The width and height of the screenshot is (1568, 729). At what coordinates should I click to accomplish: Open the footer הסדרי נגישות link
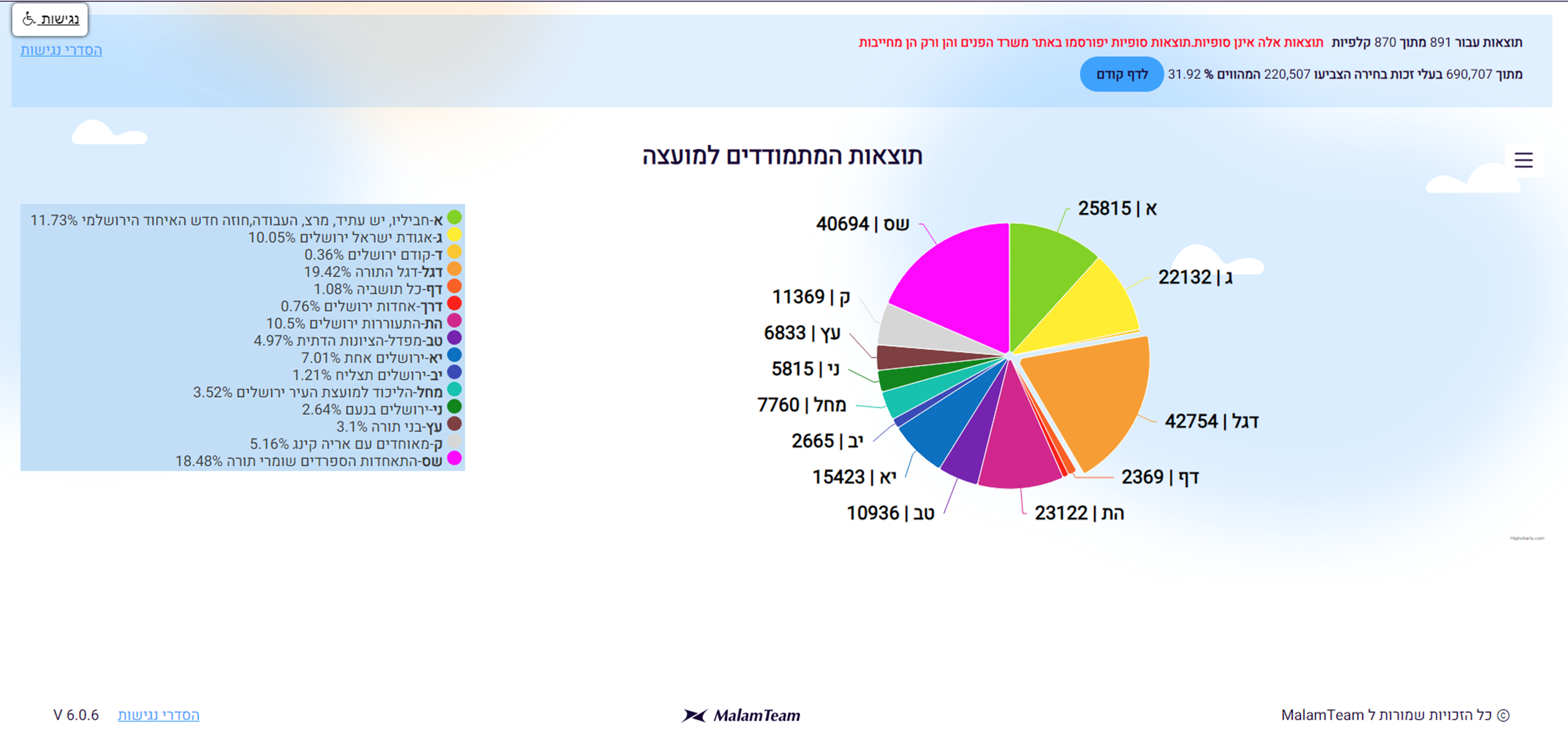pyautogui.click(x=158, y=715)
